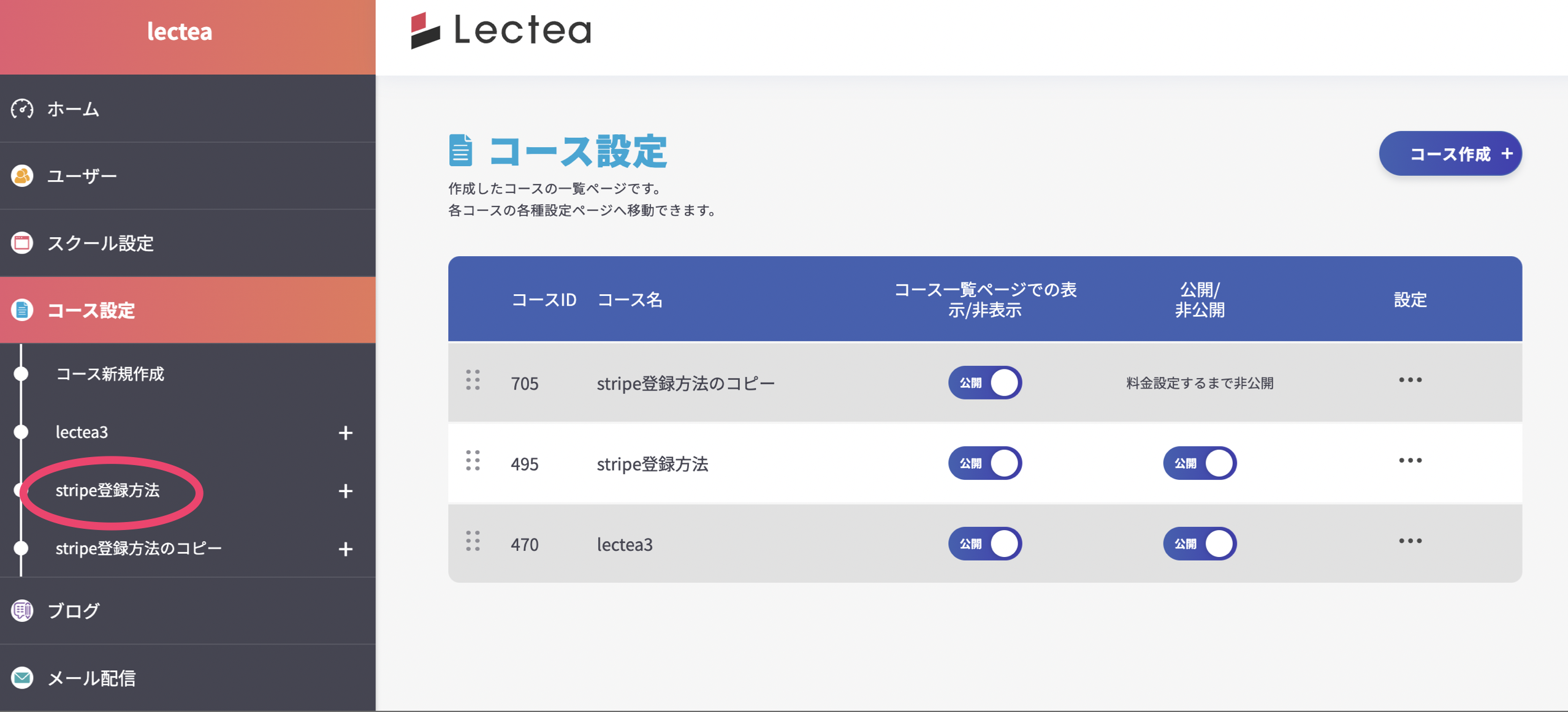Click drag handle icon for course 470
Screen dimensions: 1568x712
pyautogui.click(x=473, y=542)
